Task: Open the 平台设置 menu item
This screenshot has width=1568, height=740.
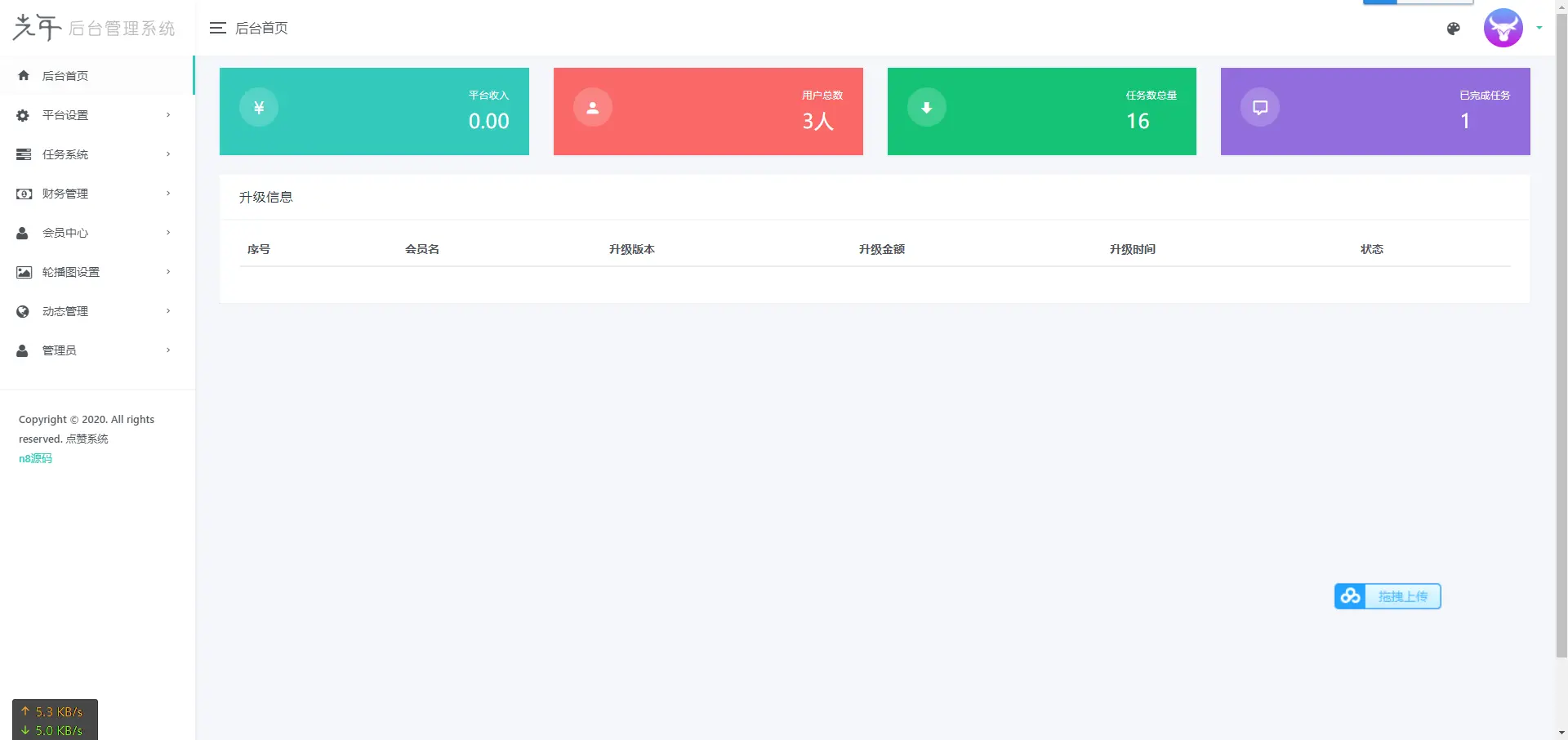Action: point(96,115)
